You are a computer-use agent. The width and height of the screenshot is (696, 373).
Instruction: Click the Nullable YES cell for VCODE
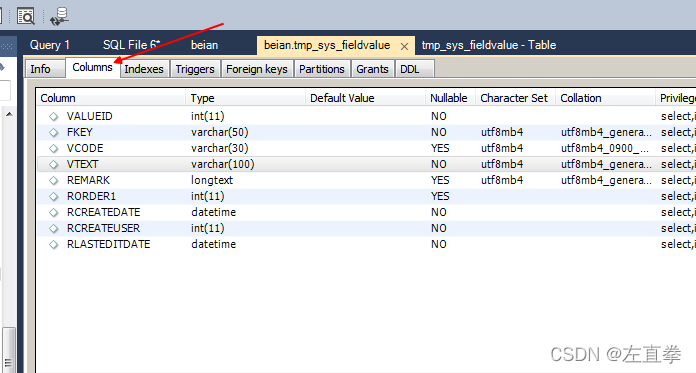tap(440, 148)
